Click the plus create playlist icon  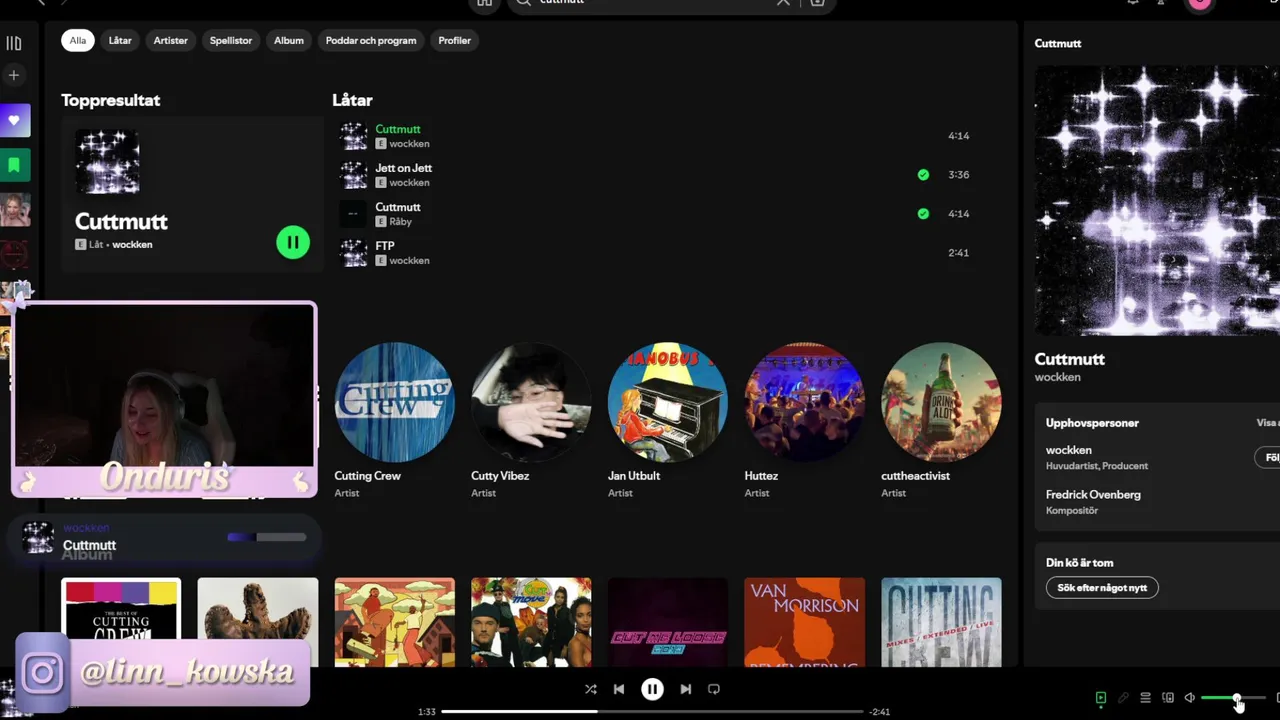[14, 75]
